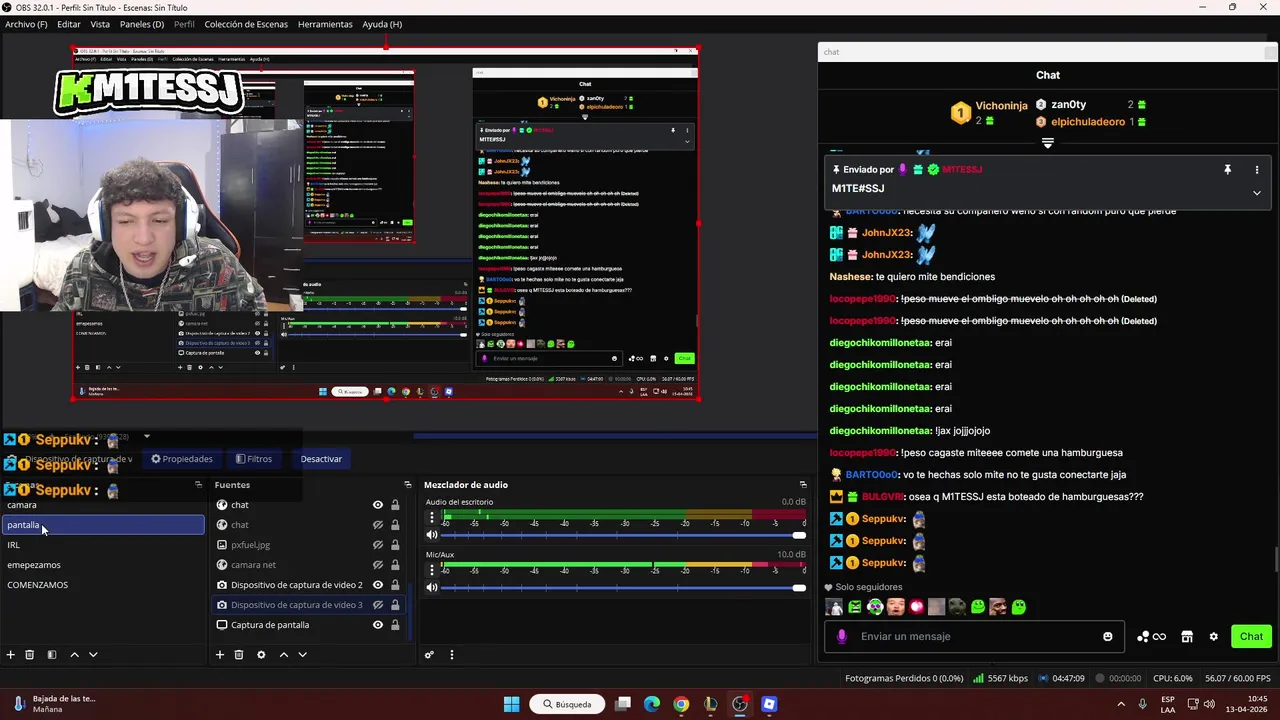Open the dropdown arrow above the source toolbar
The height and width of the screenshot is (720, 1280).
click(x=147, y=436)
